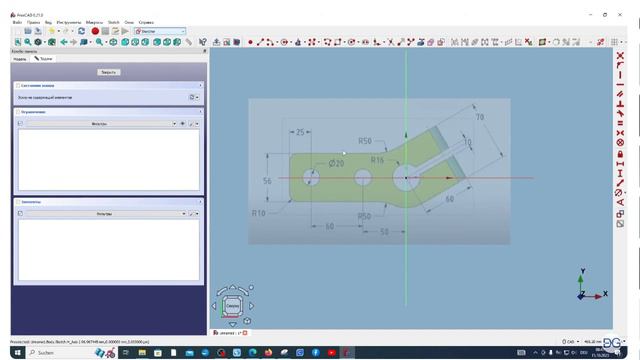
Task: Click the isometric view cube icon
Action: click(x=113, y=42)
